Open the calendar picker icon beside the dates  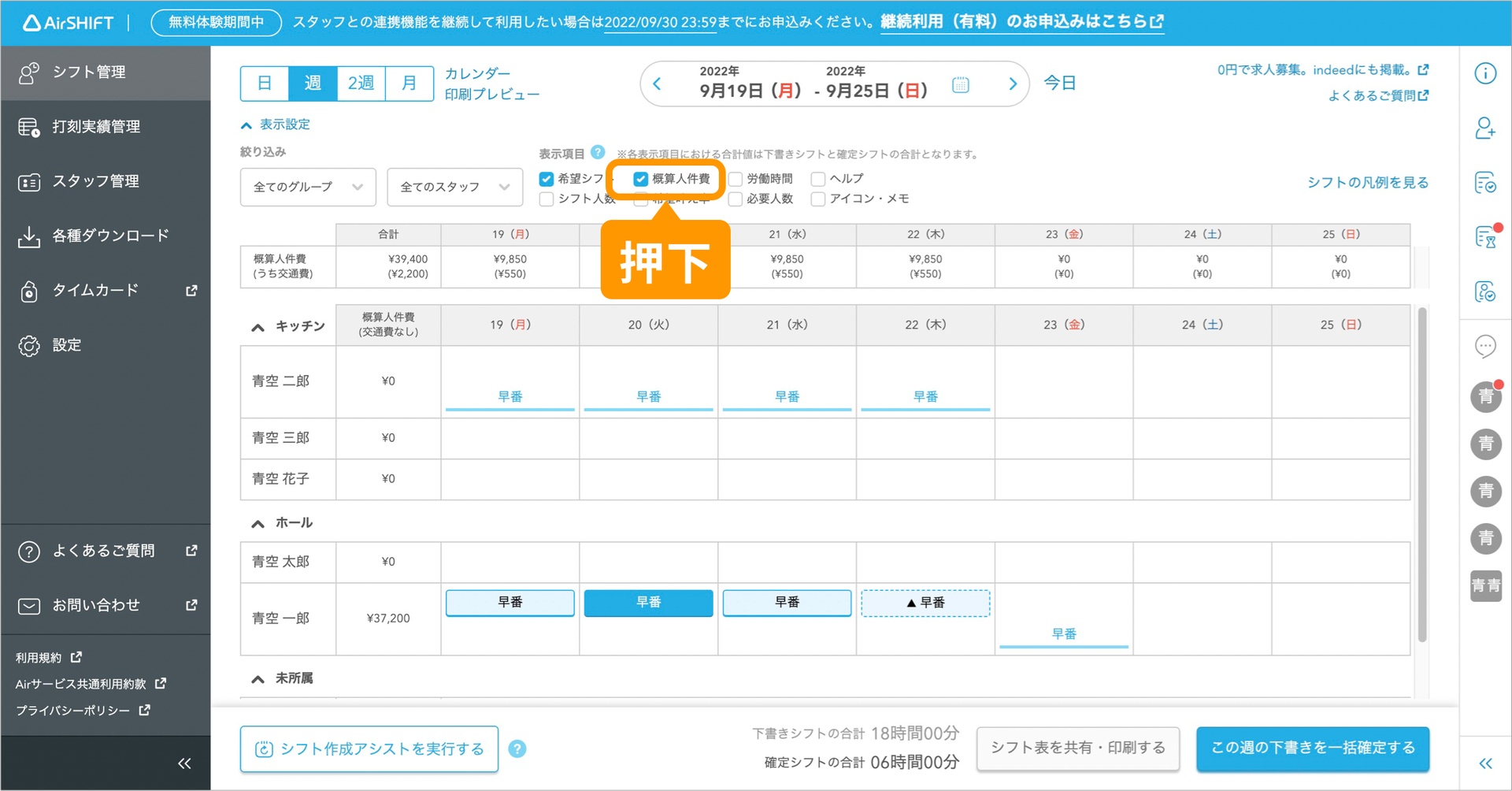(x=960, y=84)
